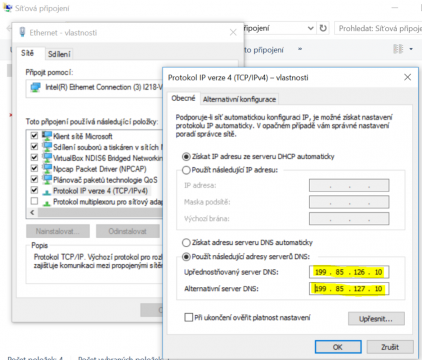Open the view options dropdown arrow

[x=411, y=49]
